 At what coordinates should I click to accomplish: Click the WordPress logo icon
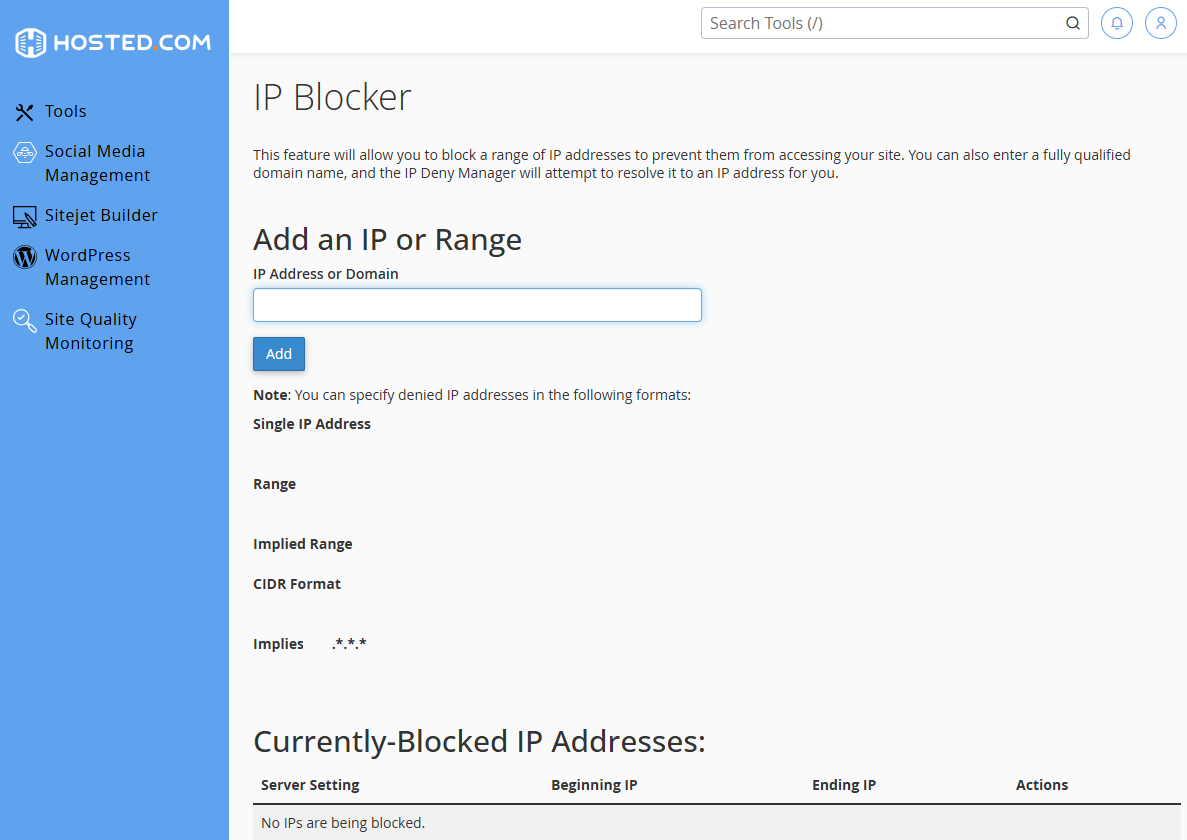pos(24,257)
